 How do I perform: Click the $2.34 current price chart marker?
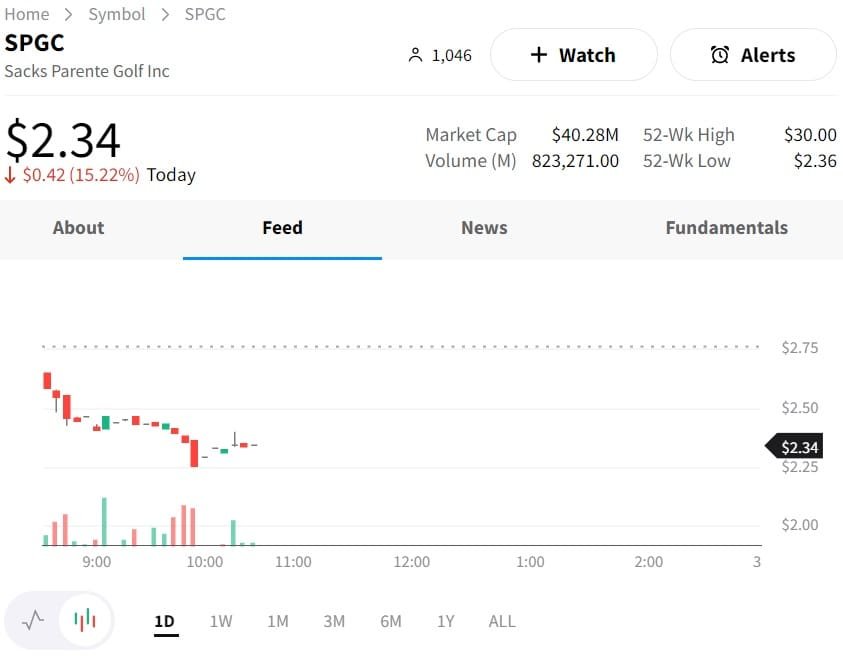pyautogui.click(x=799, y=447)
